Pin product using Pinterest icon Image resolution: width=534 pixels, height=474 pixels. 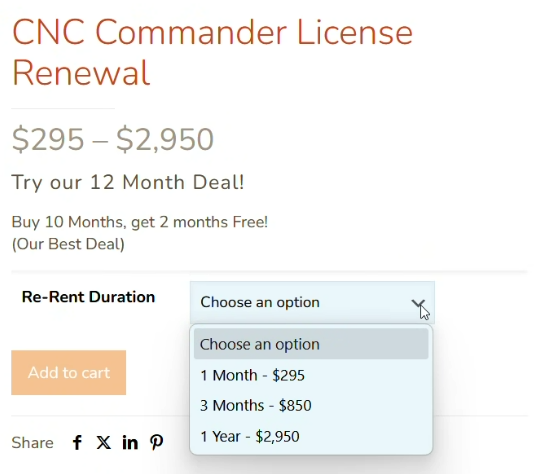tap(157, 443)
